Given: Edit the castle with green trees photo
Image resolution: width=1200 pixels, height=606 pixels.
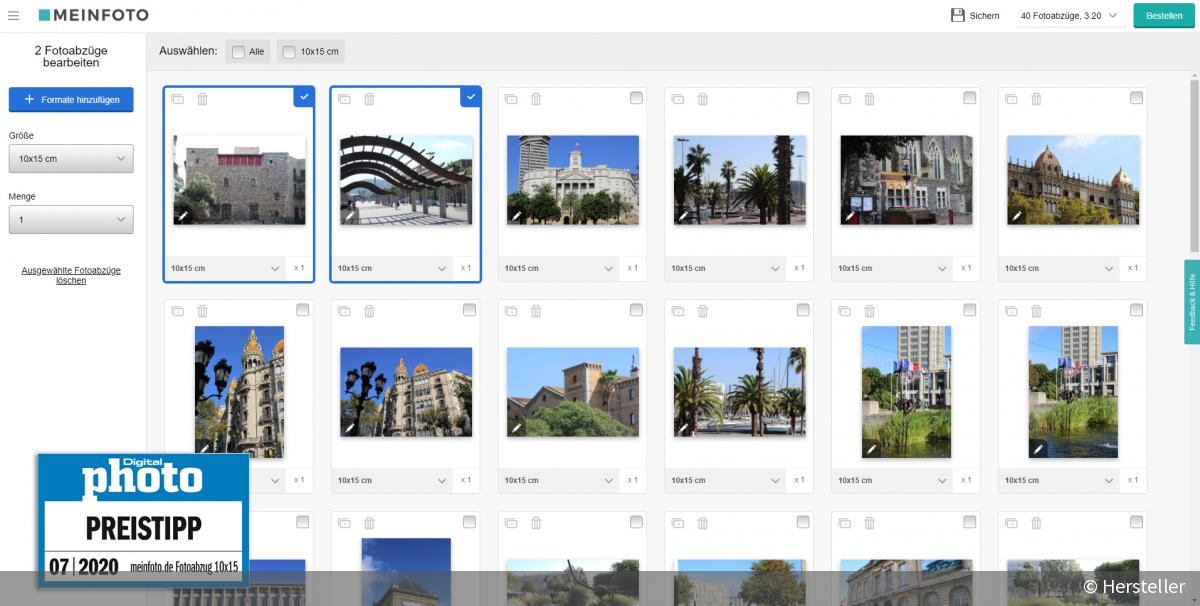Looking at the screenshot, I should pos(517,427).
